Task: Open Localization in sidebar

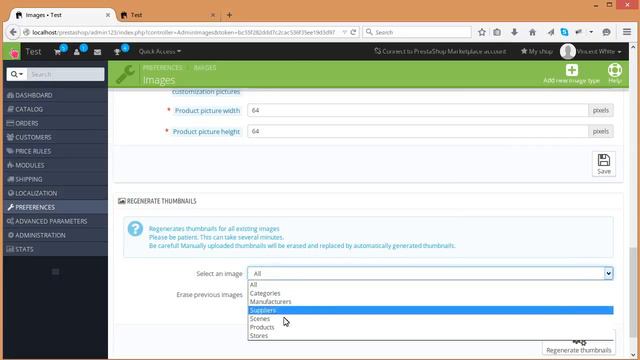Action: [56, 193]
